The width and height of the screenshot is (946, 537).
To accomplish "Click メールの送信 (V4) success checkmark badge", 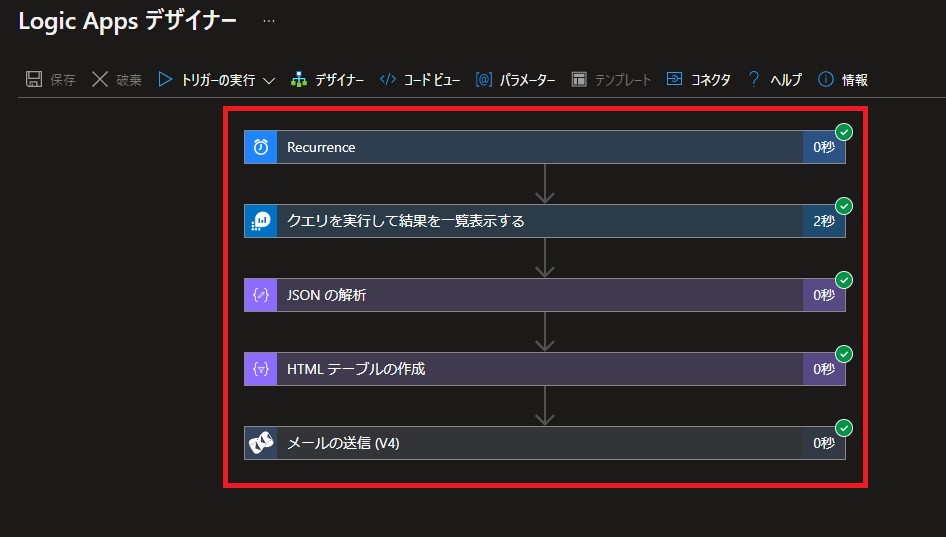I will click(844, 428).
